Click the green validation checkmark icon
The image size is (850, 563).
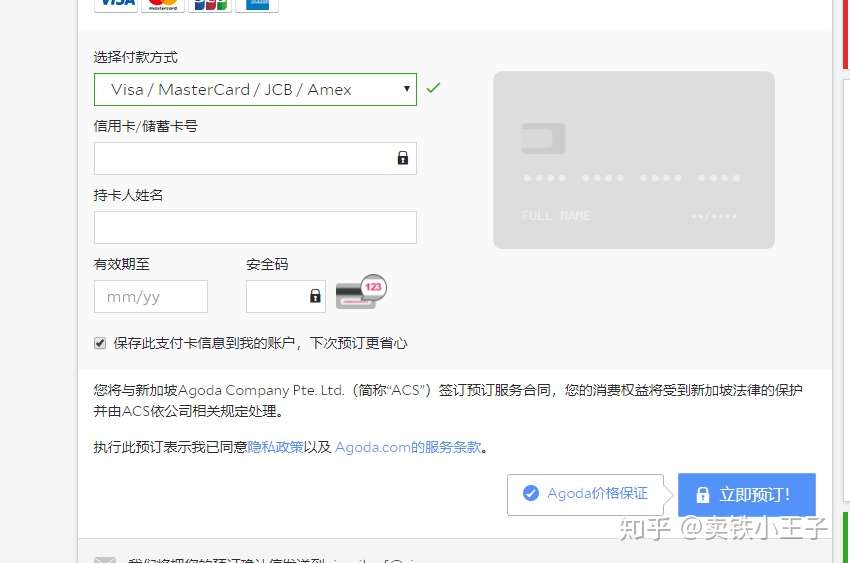(x=433, y=87)
